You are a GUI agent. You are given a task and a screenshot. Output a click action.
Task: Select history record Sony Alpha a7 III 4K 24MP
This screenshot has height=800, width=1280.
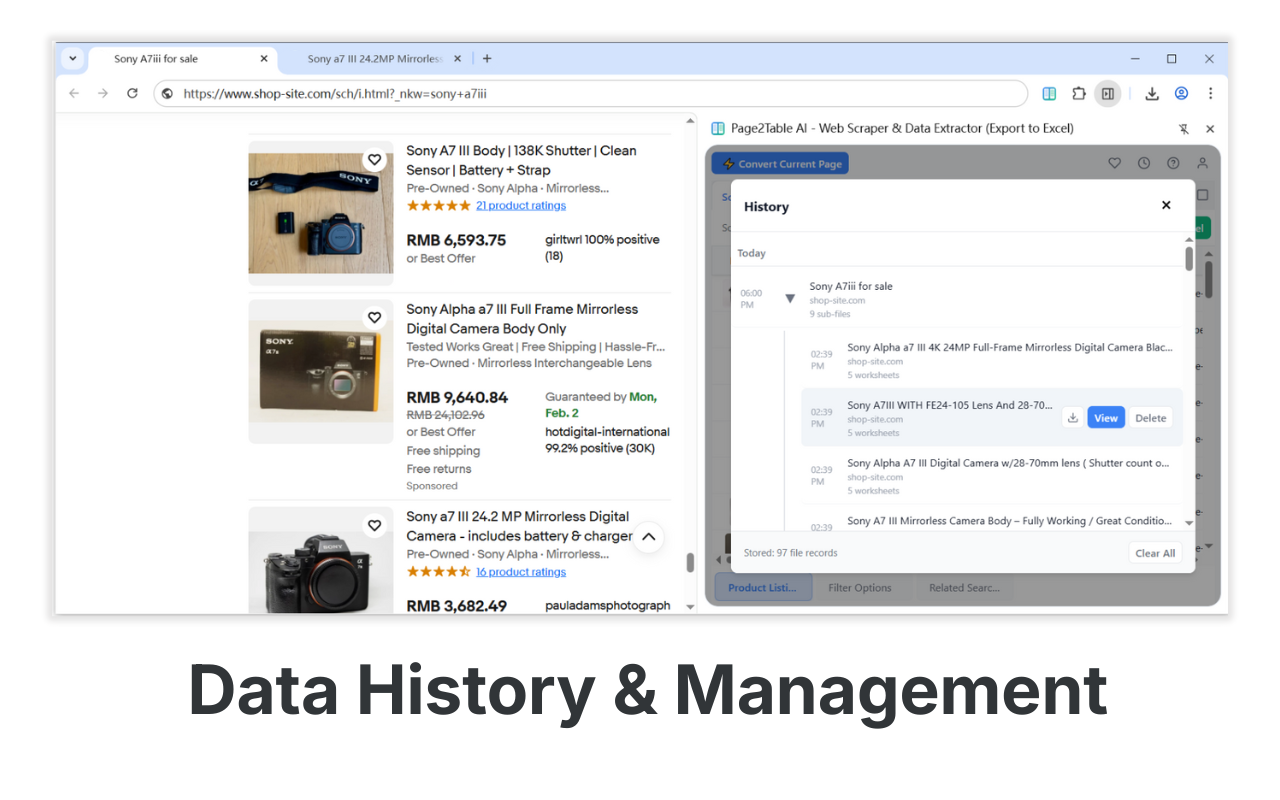pos(992,361)
